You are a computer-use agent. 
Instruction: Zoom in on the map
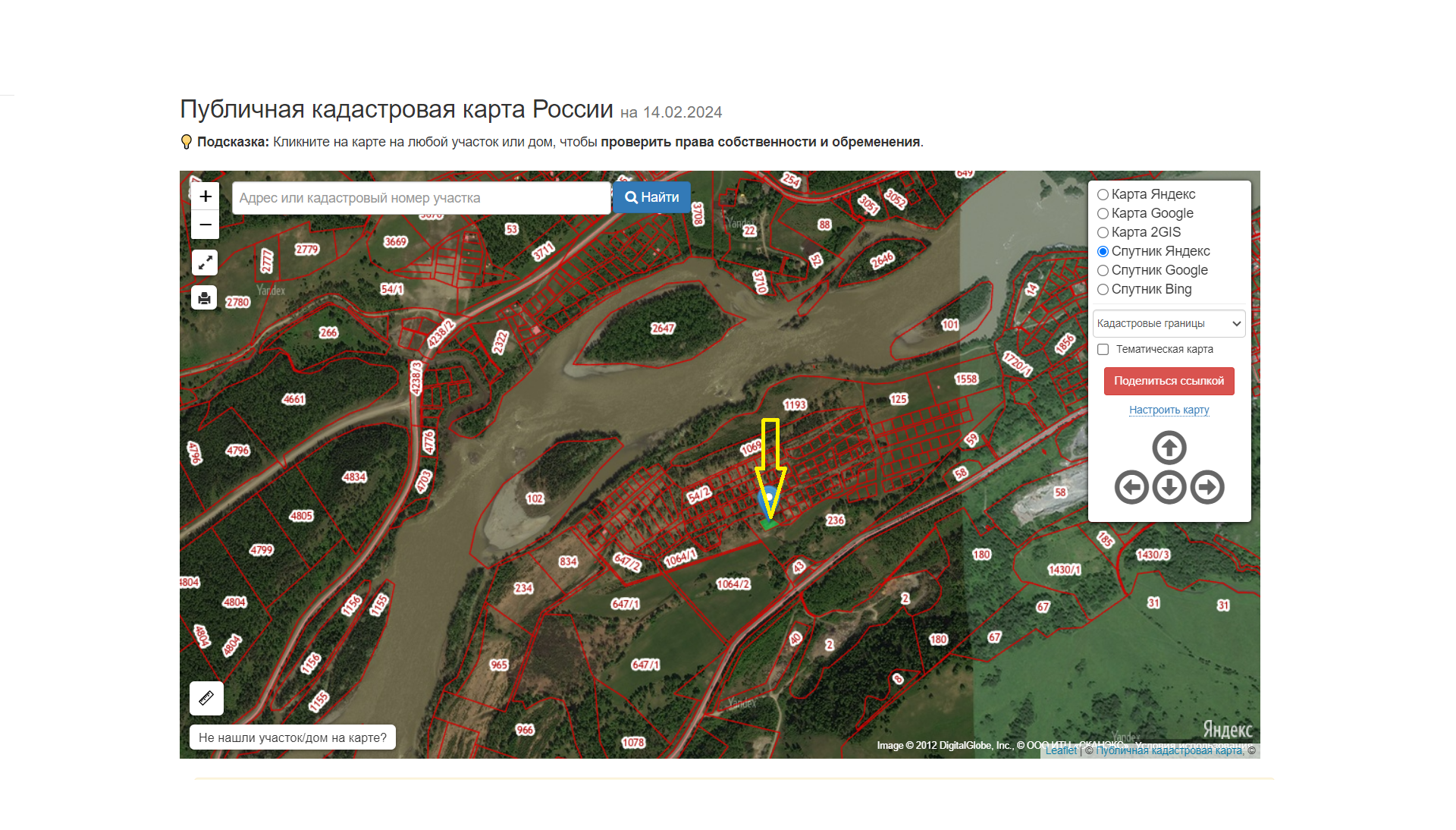(x=205, y=196)
